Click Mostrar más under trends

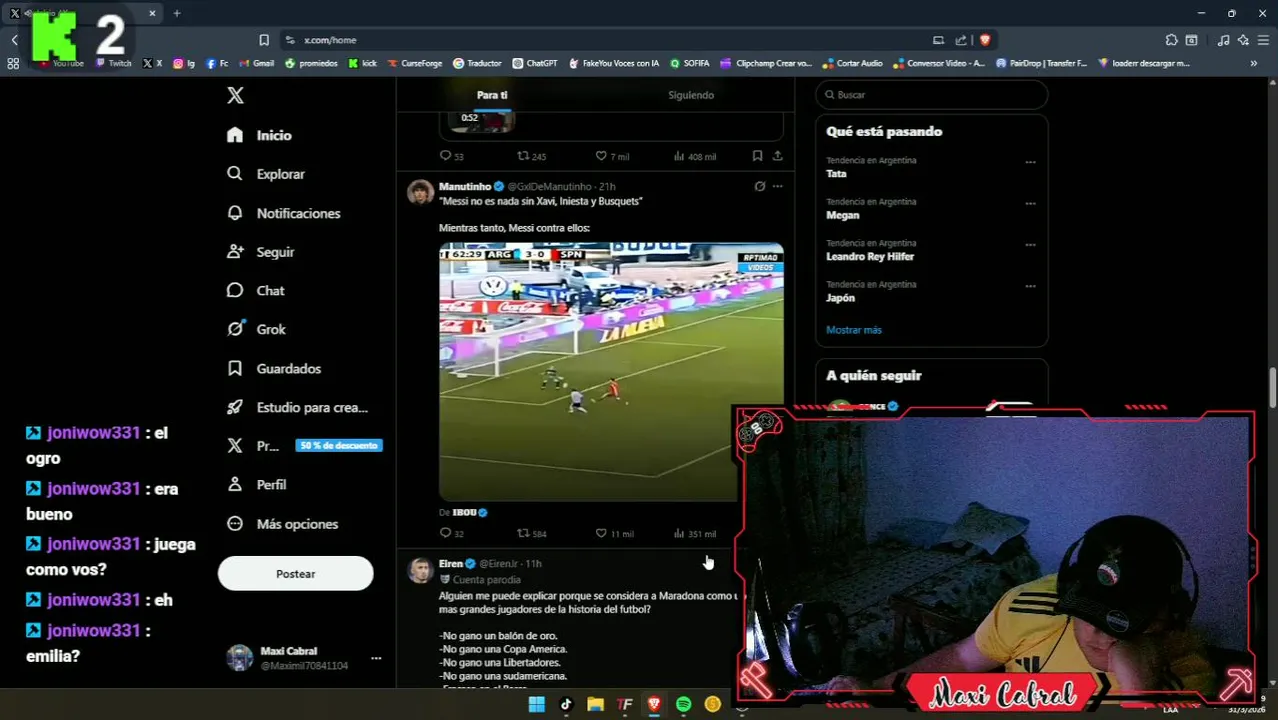(854, 330)
